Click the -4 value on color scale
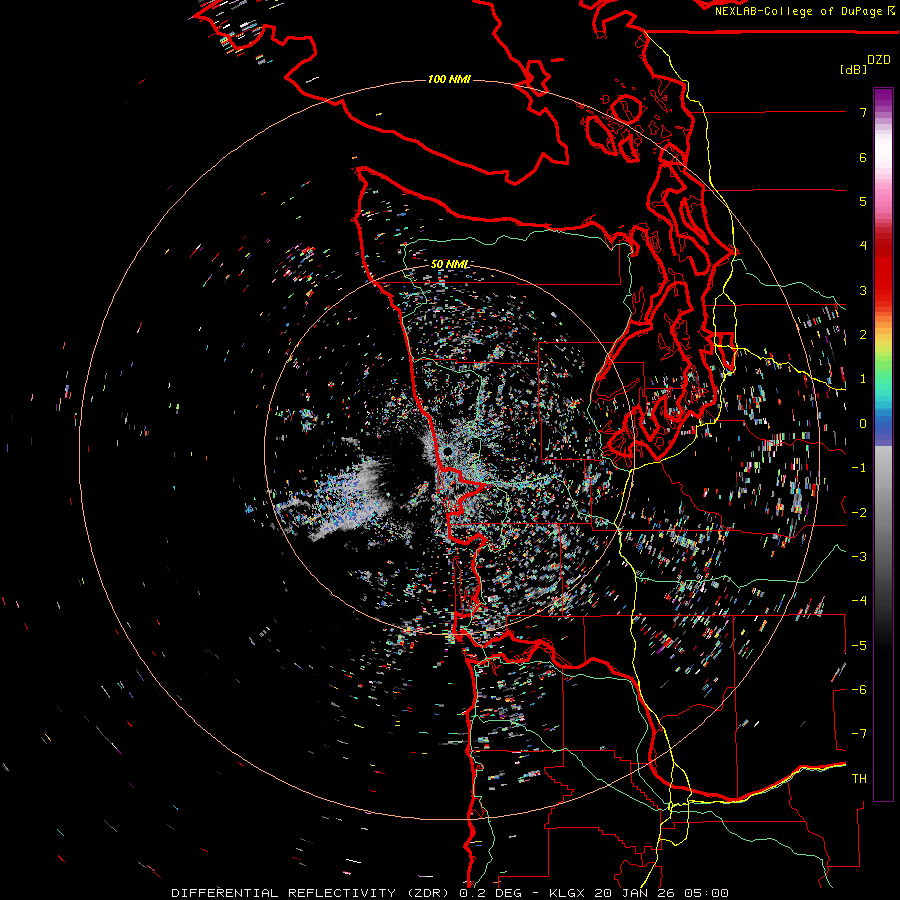Viewport: 900px width, 900px height. click(859, 601)
